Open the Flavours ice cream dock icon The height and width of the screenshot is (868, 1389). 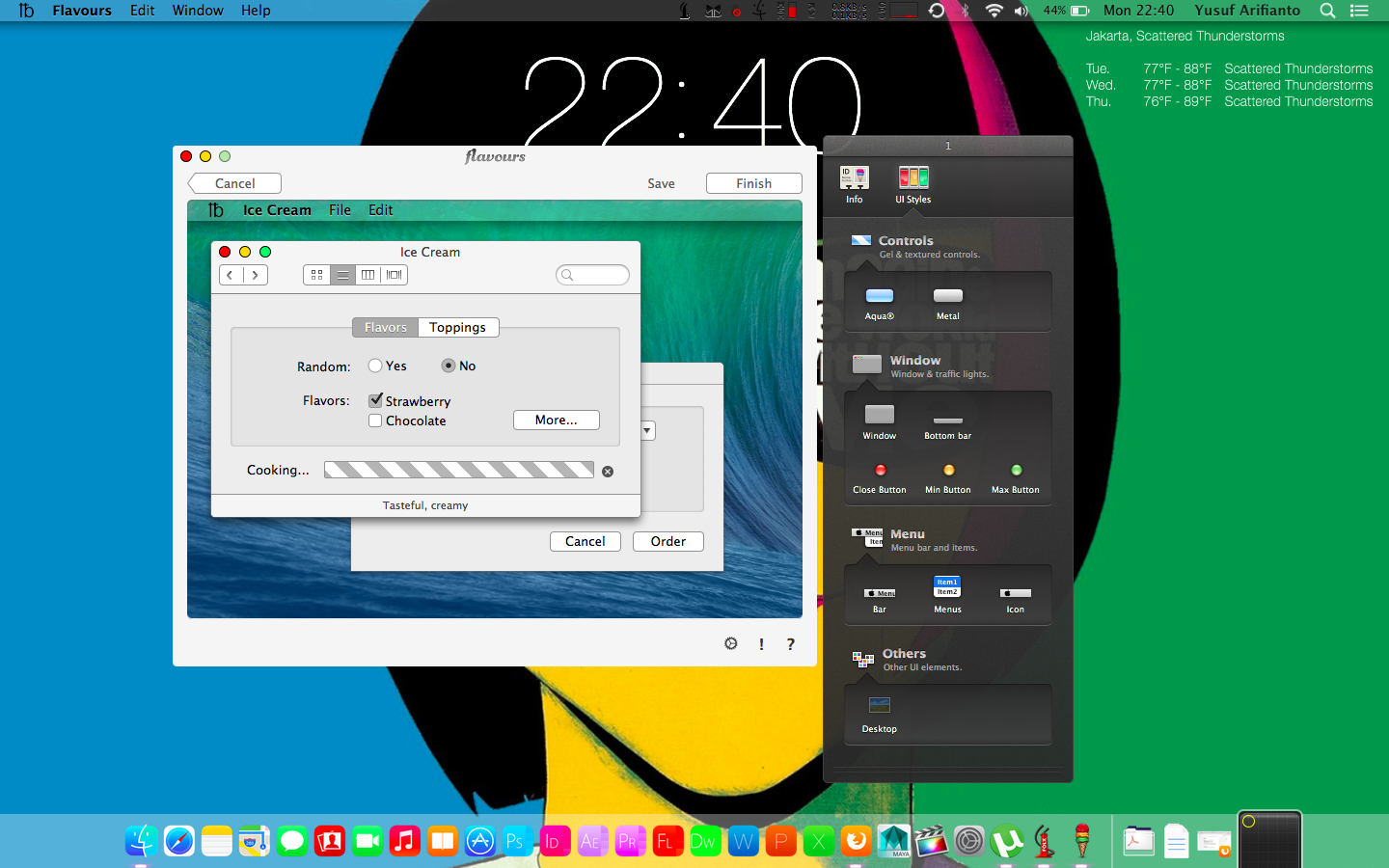1082,841
